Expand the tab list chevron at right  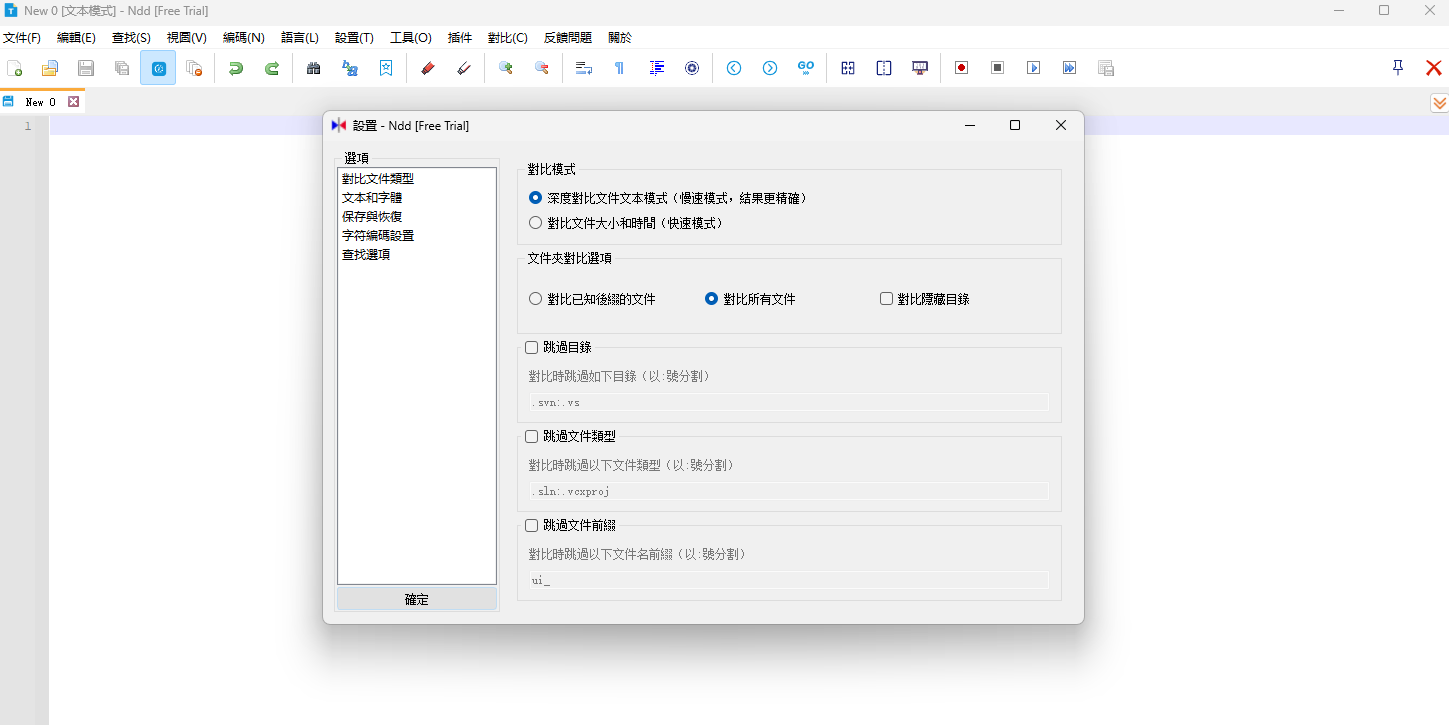pos(1439,102)
